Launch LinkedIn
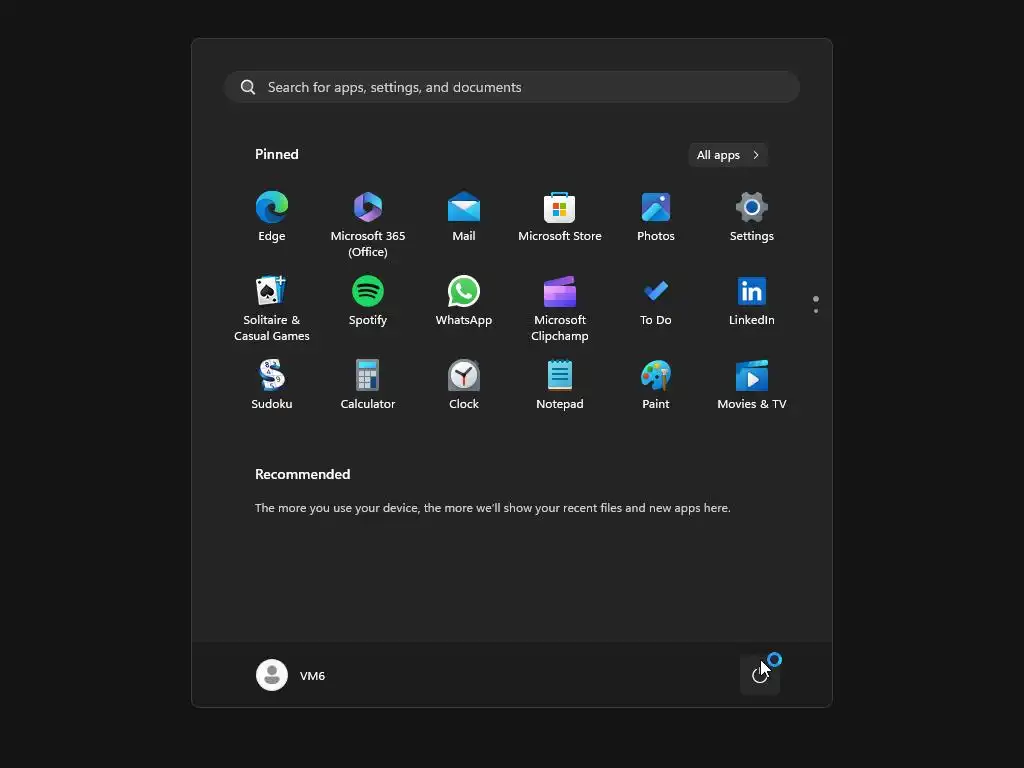The height and width of the screenshot is (768, 1024). (x=752, y=302)
